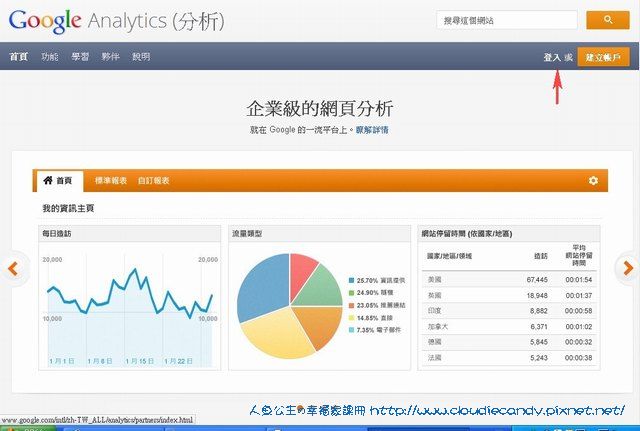The image size is (640, 431).
Task: Click the 平均網站停留時間 column header
Action: coord(579,255)
